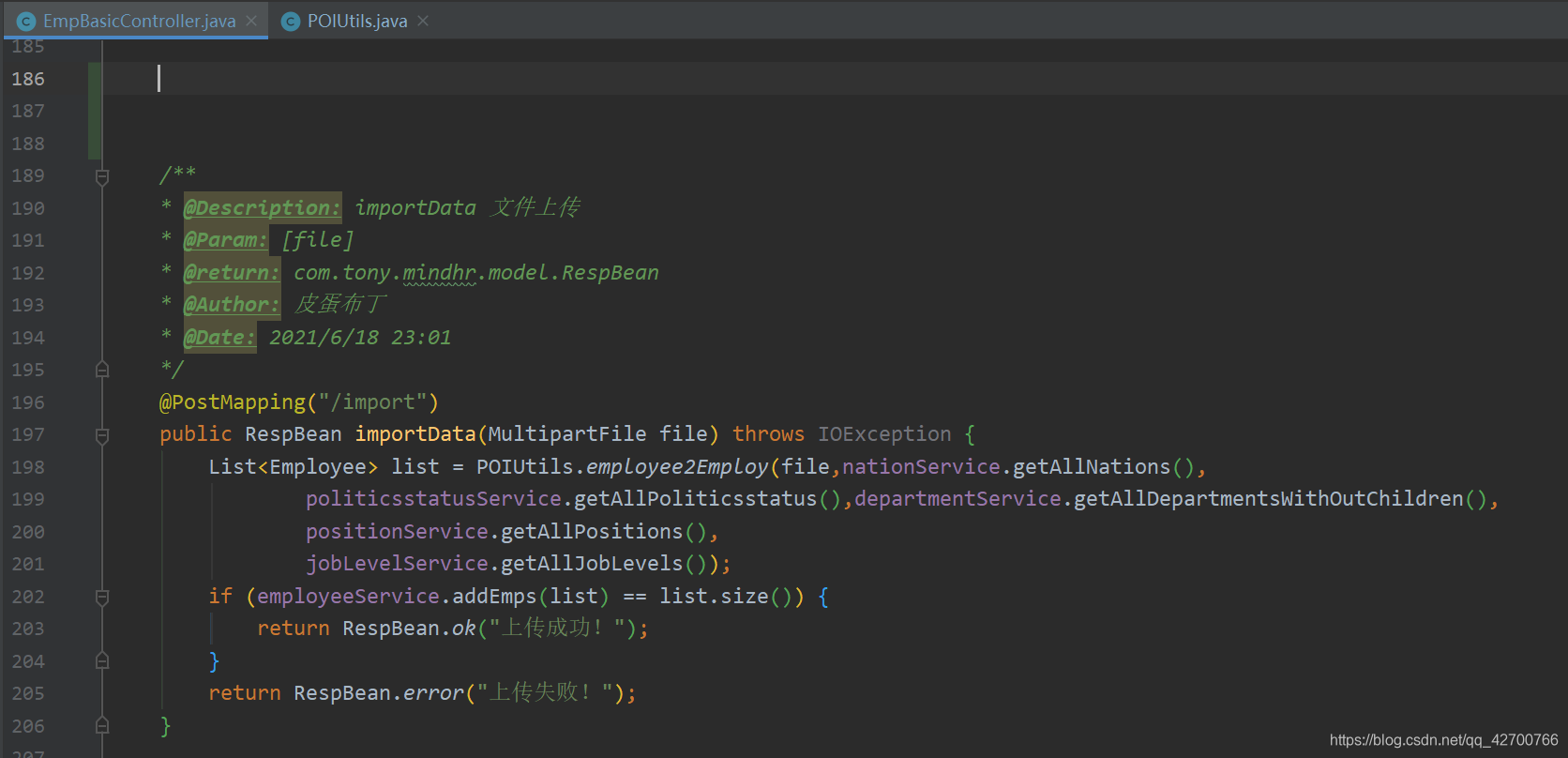Click the "上传失败！" string
Image resolution: width=1568 pixels, height=758 pixels.
544,693
